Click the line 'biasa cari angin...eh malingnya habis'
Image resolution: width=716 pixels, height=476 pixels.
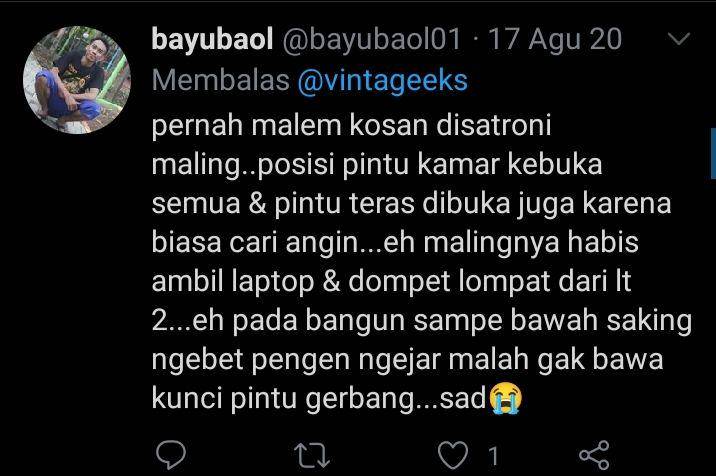pos(395,243)
